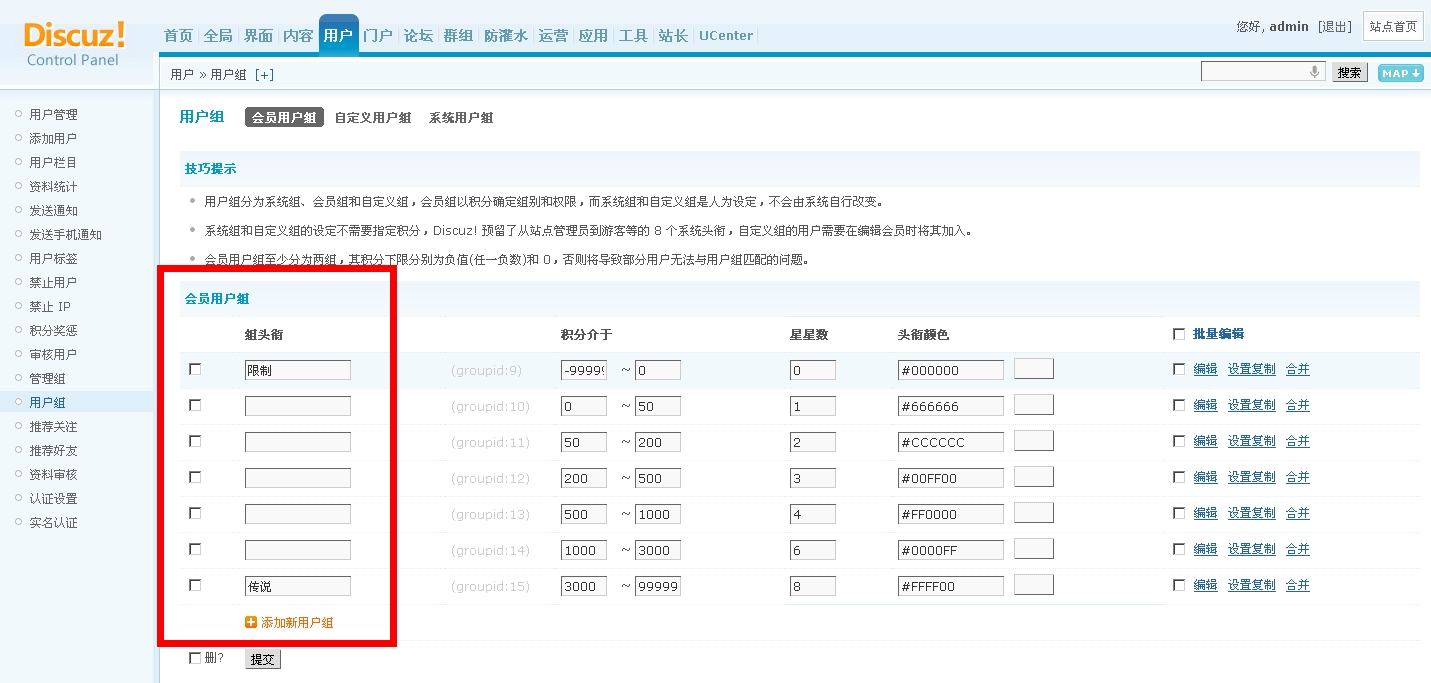Click the plus icon for 添加新用户组

251,622
